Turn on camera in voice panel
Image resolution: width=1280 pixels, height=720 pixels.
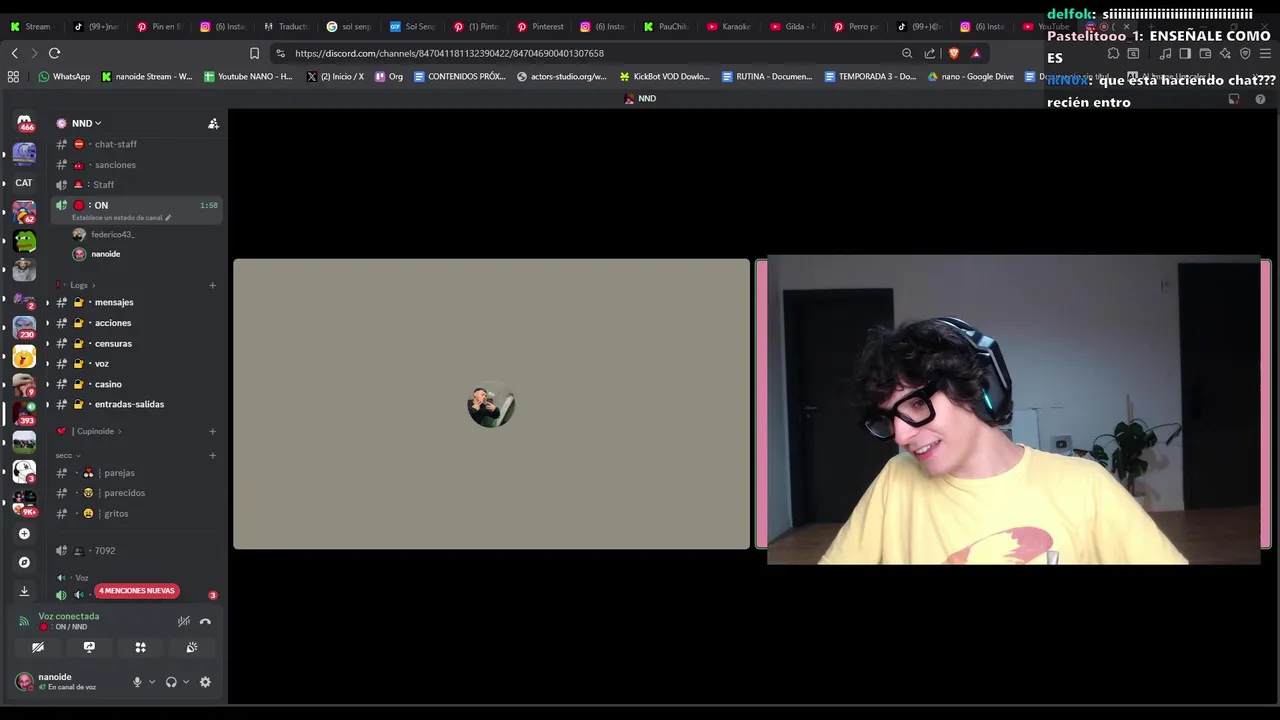(x=38, y=648)
